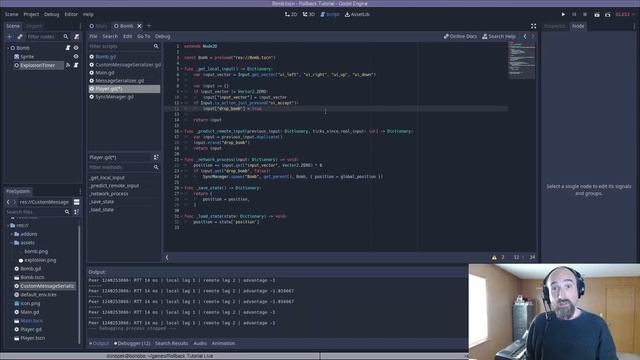
Task: Add a new scene tab
Action: coord(149,26)
